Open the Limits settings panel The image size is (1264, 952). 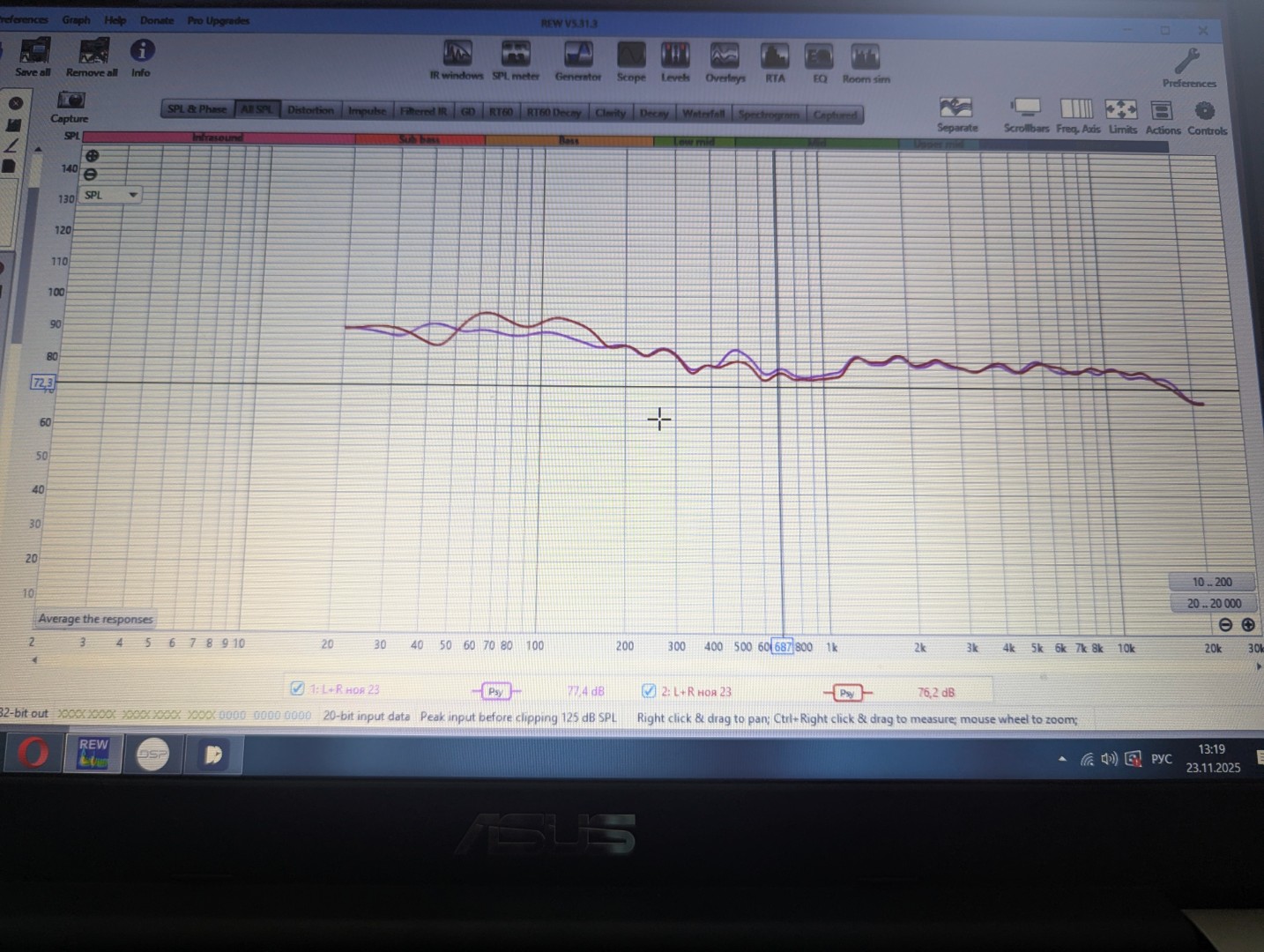(x=1121, y=110)
